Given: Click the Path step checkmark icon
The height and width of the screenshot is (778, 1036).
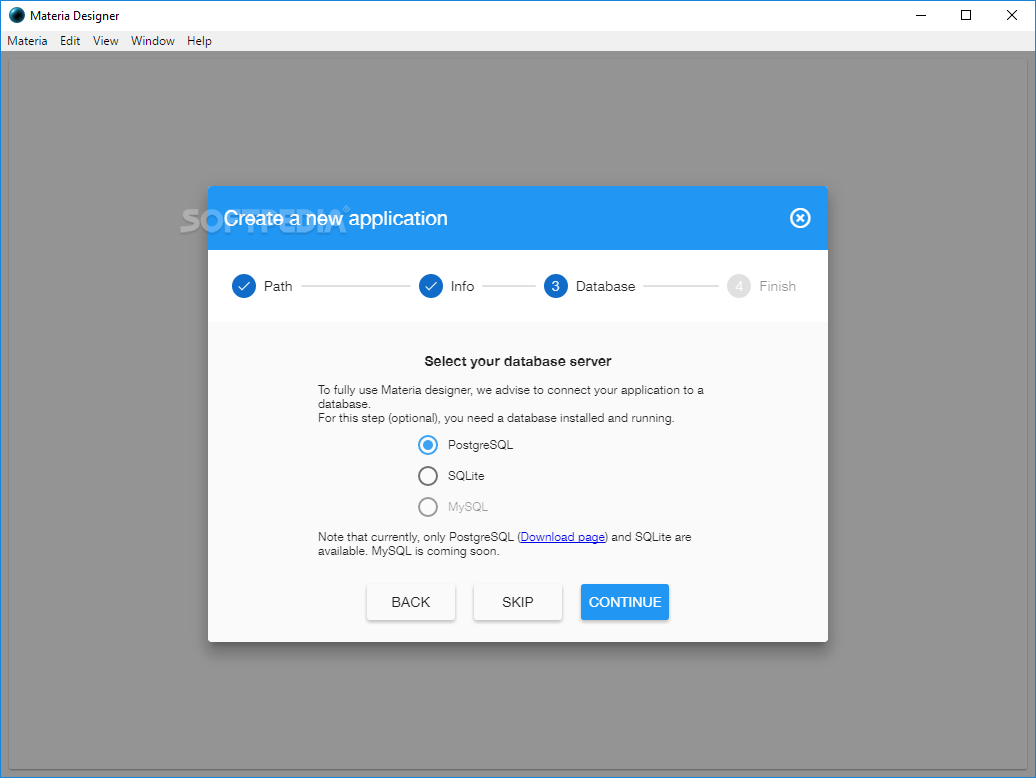Looking at the screenshot, I should pos(244,286).
